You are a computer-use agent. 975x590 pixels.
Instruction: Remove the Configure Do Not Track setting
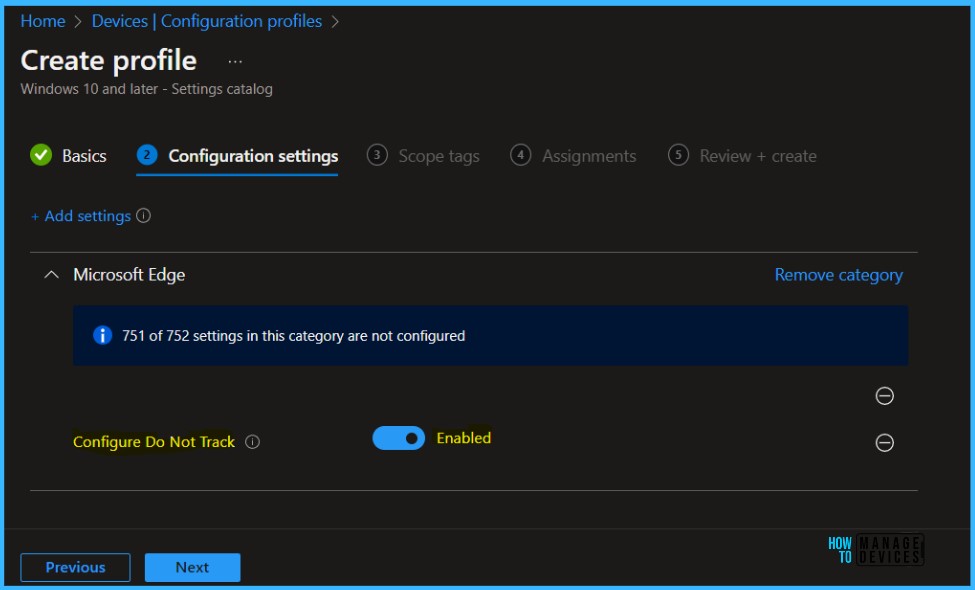click(x=884, y=443)
